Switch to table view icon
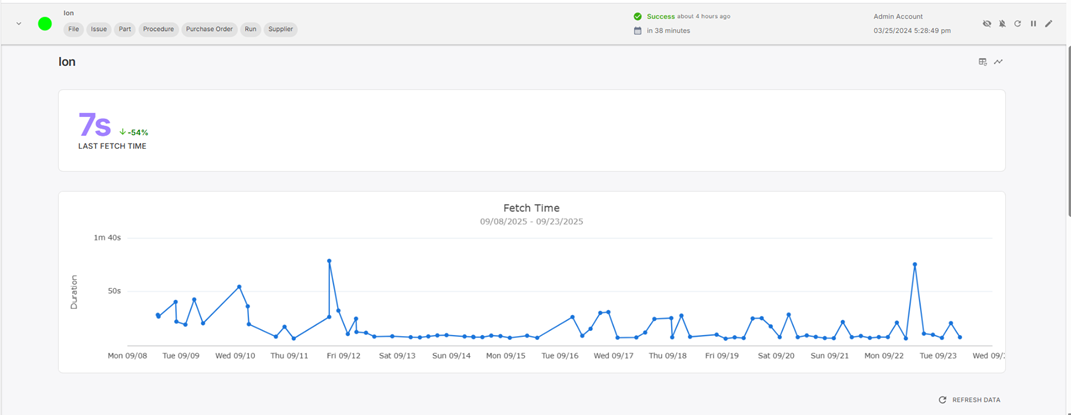 pos(982,62)
